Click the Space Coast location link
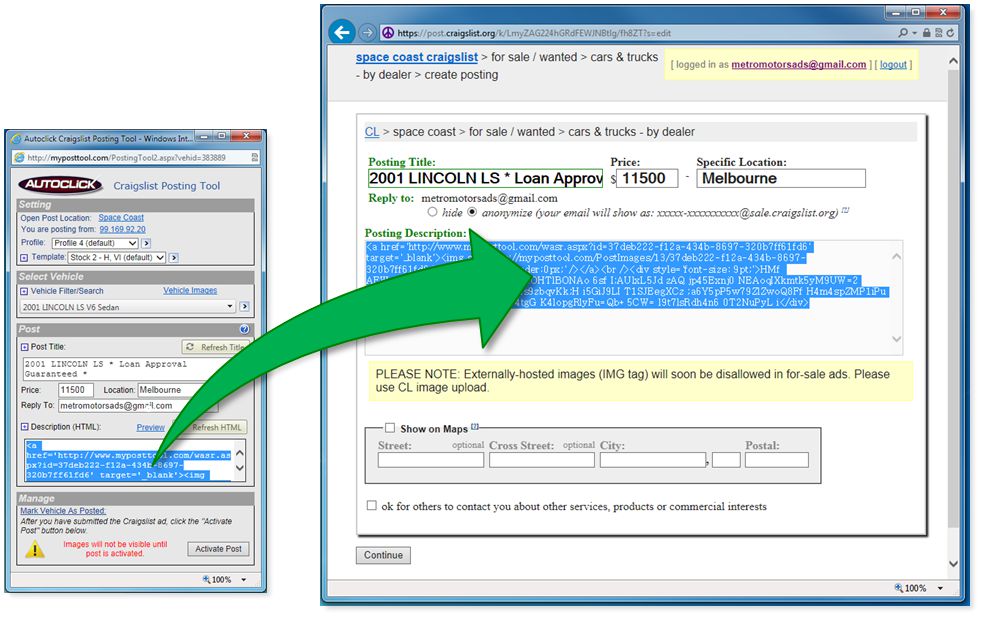This screenshot has width=983, height=619. (x=121, y=218)
